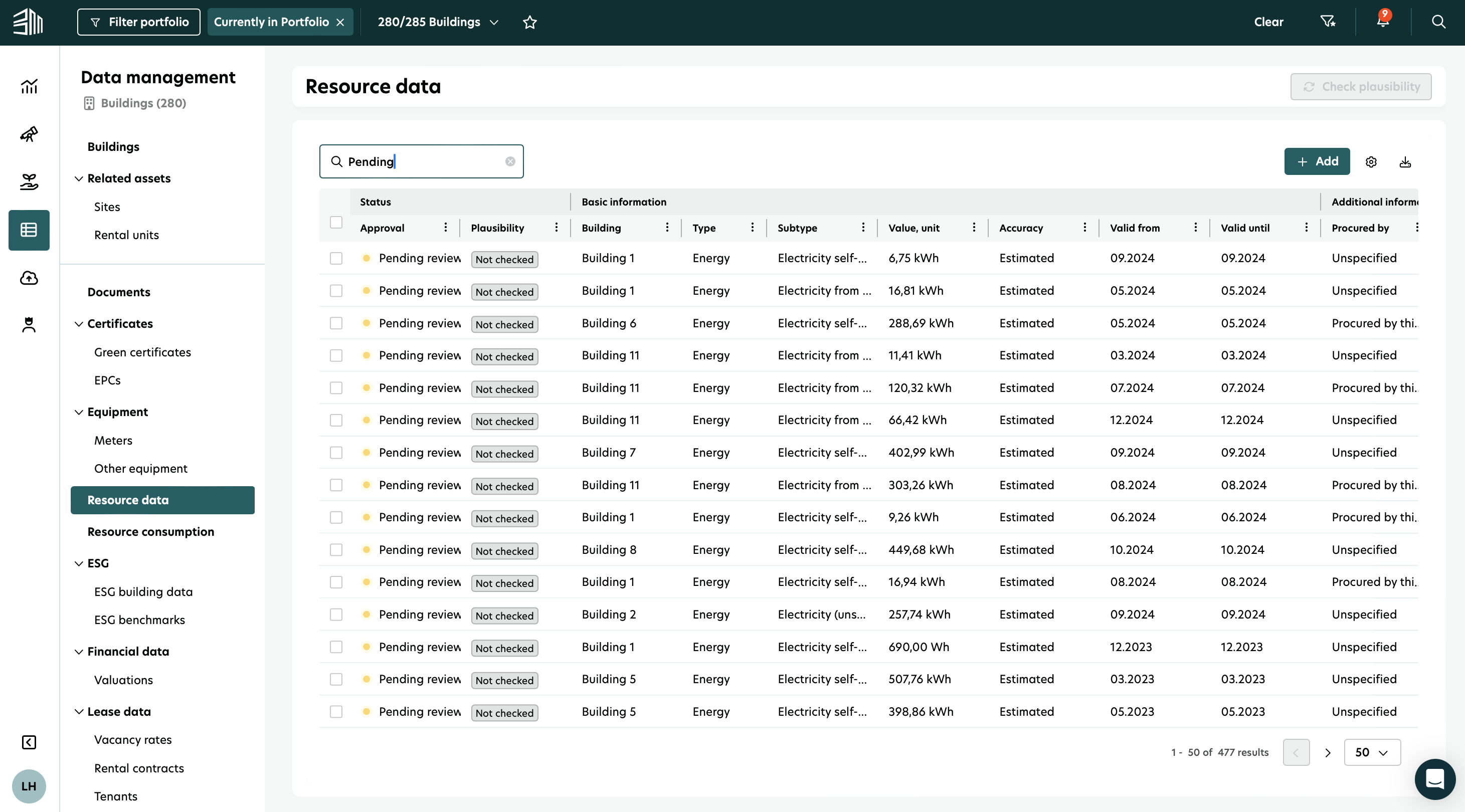Click the collapse sidebar icon
The width and height of the screenshot is (1465, 812).
tap(29, 742)
